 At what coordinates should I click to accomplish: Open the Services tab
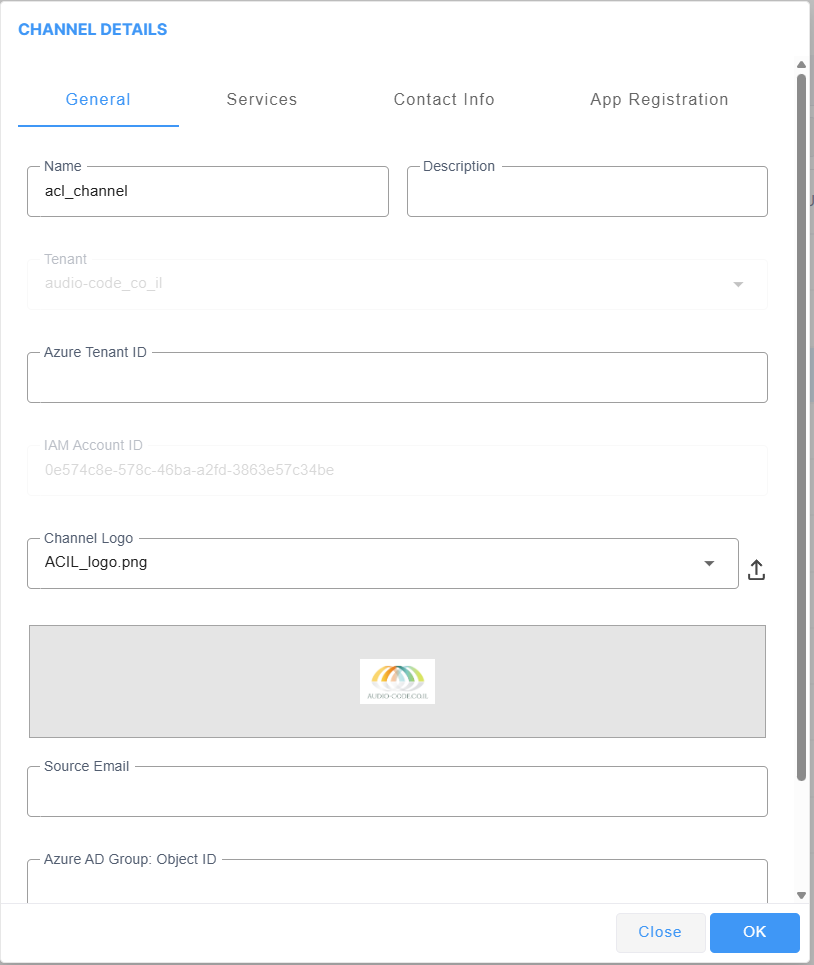point(261,100)
